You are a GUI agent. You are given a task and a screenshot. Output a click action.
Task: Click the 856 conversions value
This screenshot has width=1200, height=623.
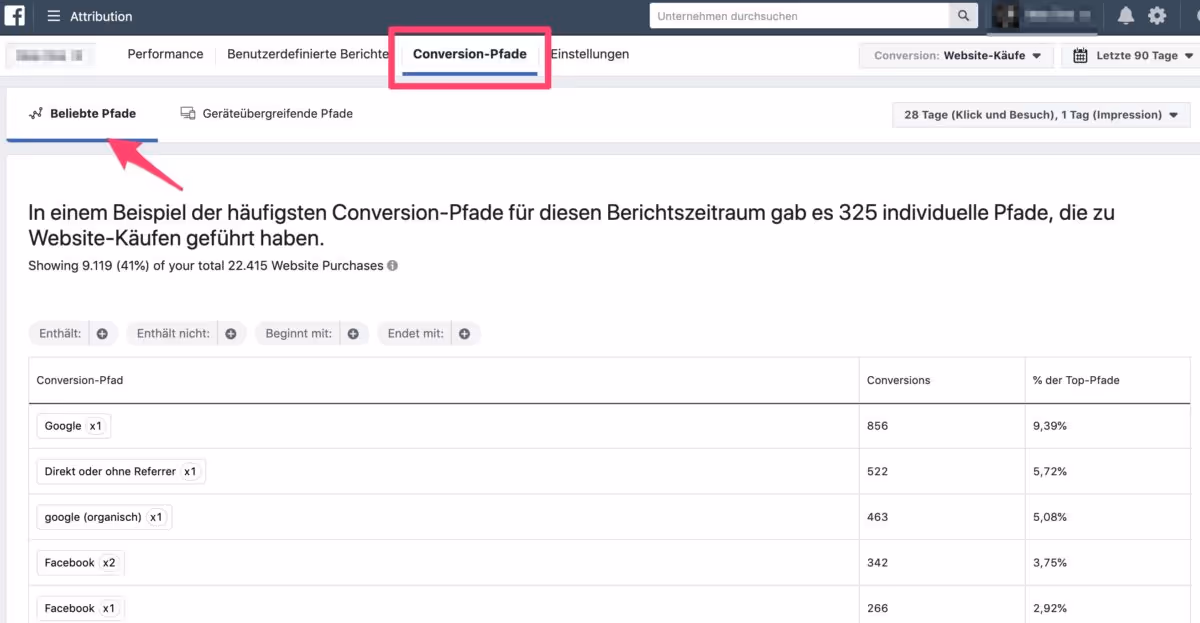(877, 426)
